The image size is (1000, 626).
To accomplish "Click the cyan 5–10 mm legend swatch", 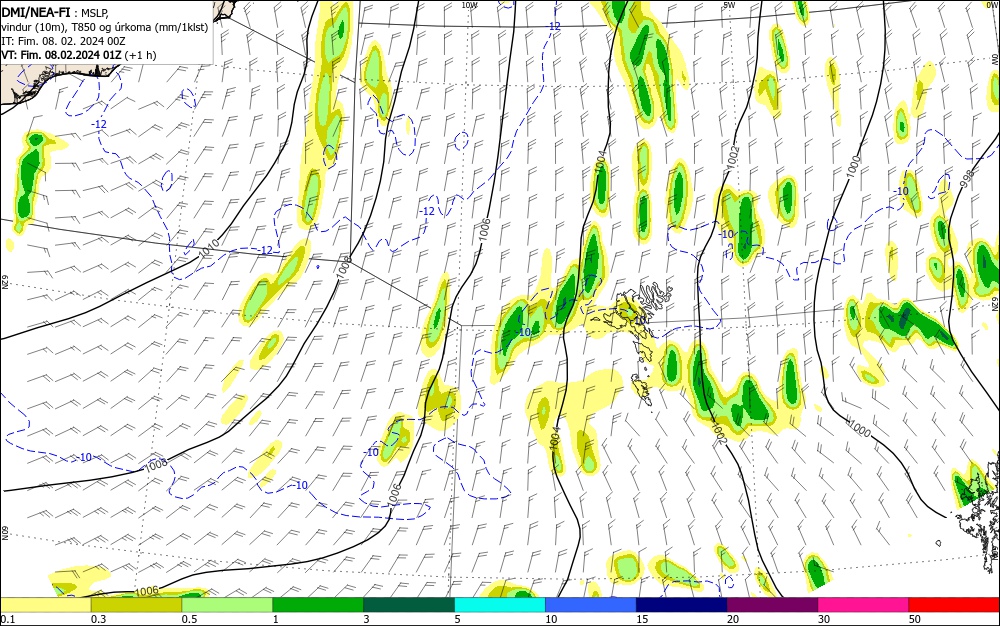I will (500, 605).
